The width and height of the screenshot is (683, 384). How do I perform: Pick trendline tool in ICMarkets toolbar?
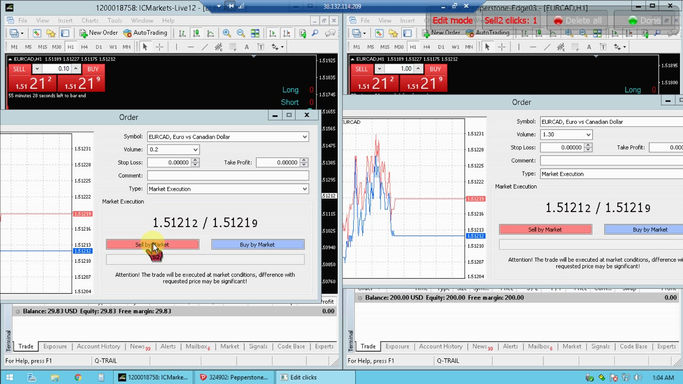click(205, 47)
